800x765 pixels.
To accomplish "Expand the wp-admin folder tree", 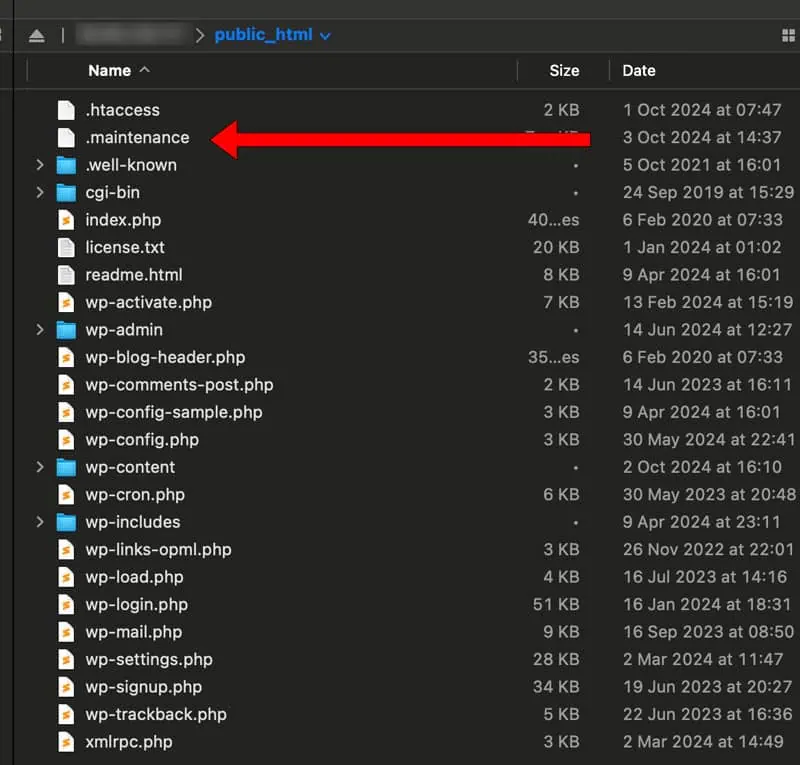I will click(39, 330).
